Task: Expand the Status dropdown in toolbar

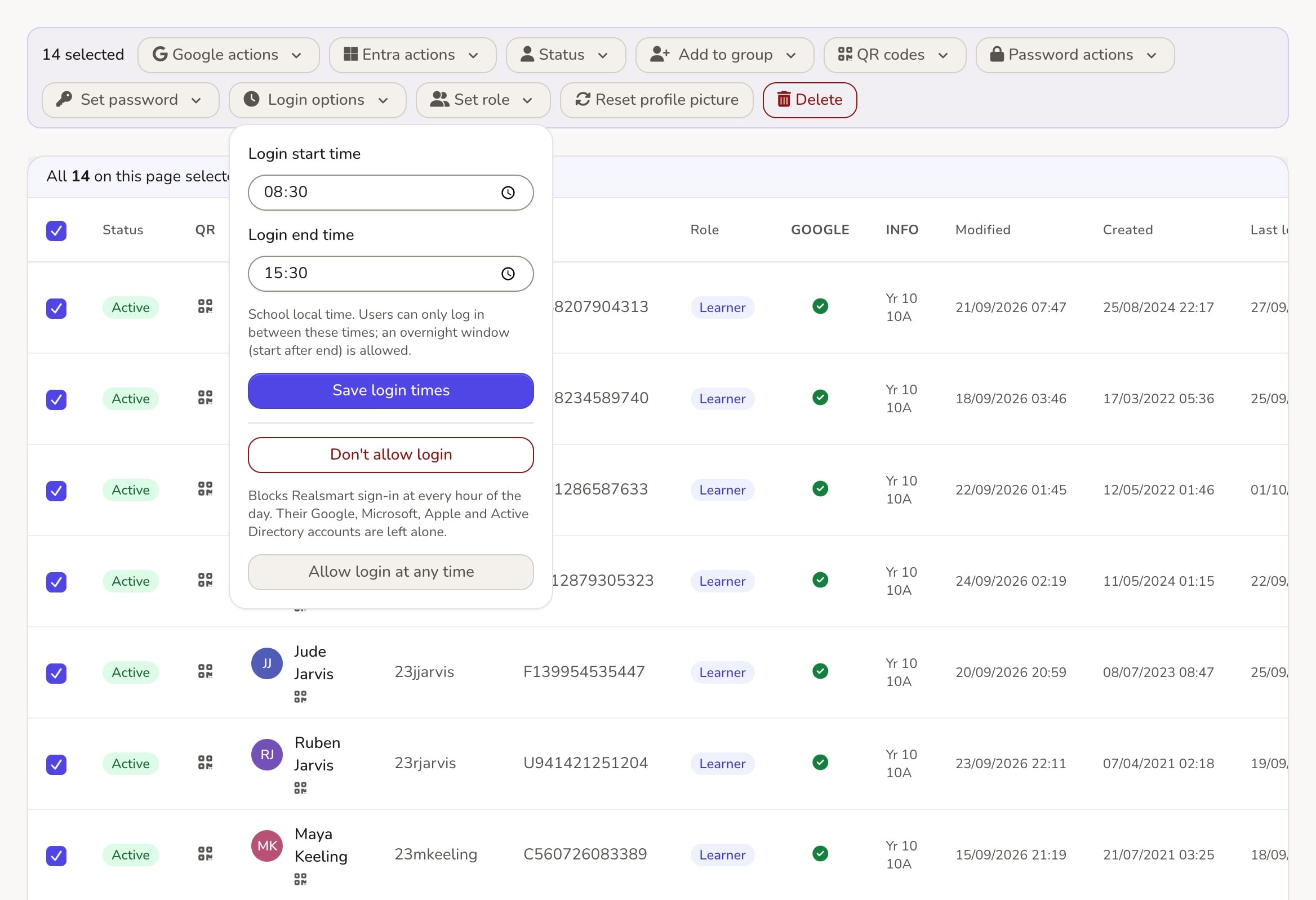Action: (x=566, y=55)
